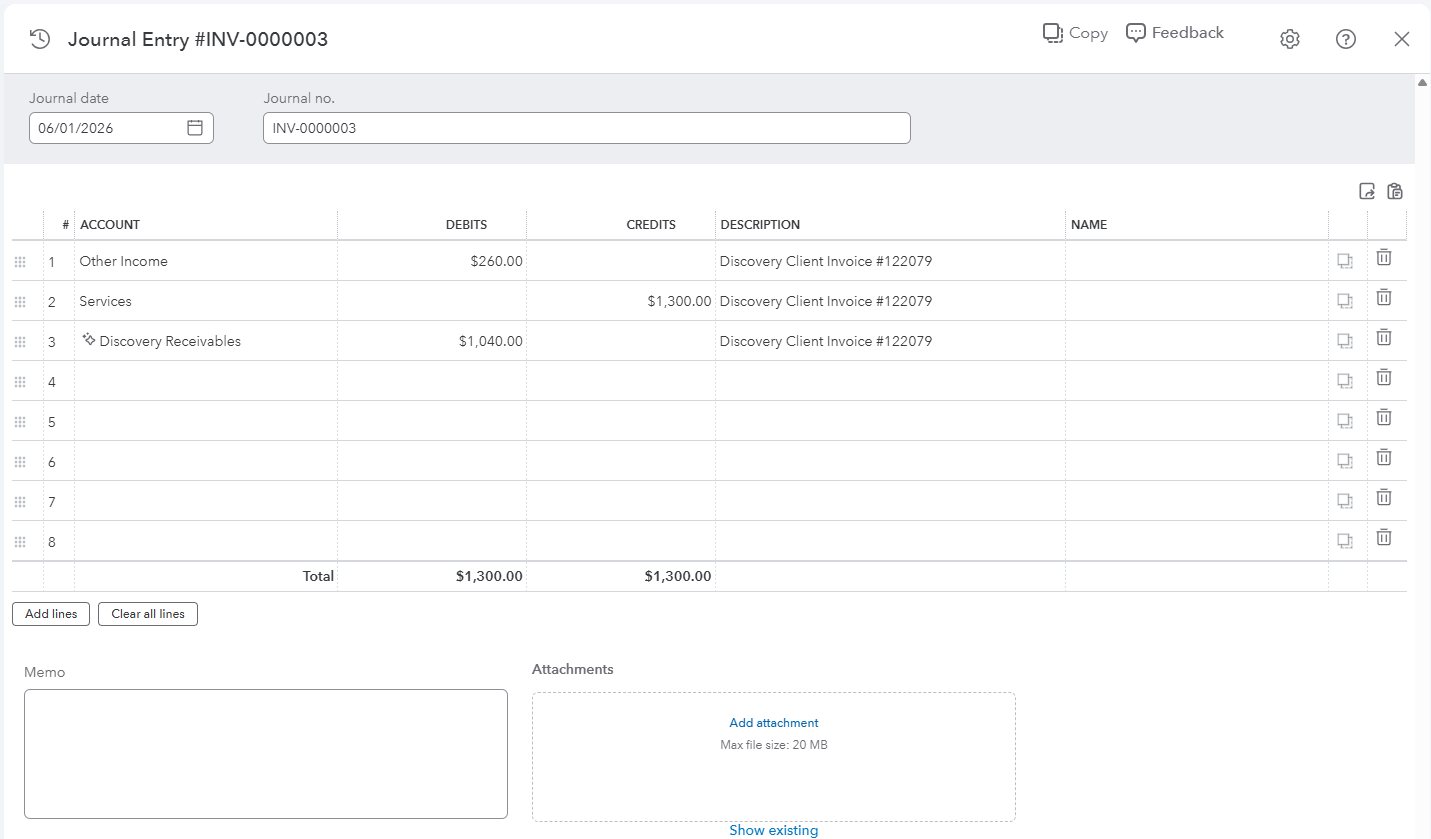Click the drag handle for line 5

coord(20,422)
